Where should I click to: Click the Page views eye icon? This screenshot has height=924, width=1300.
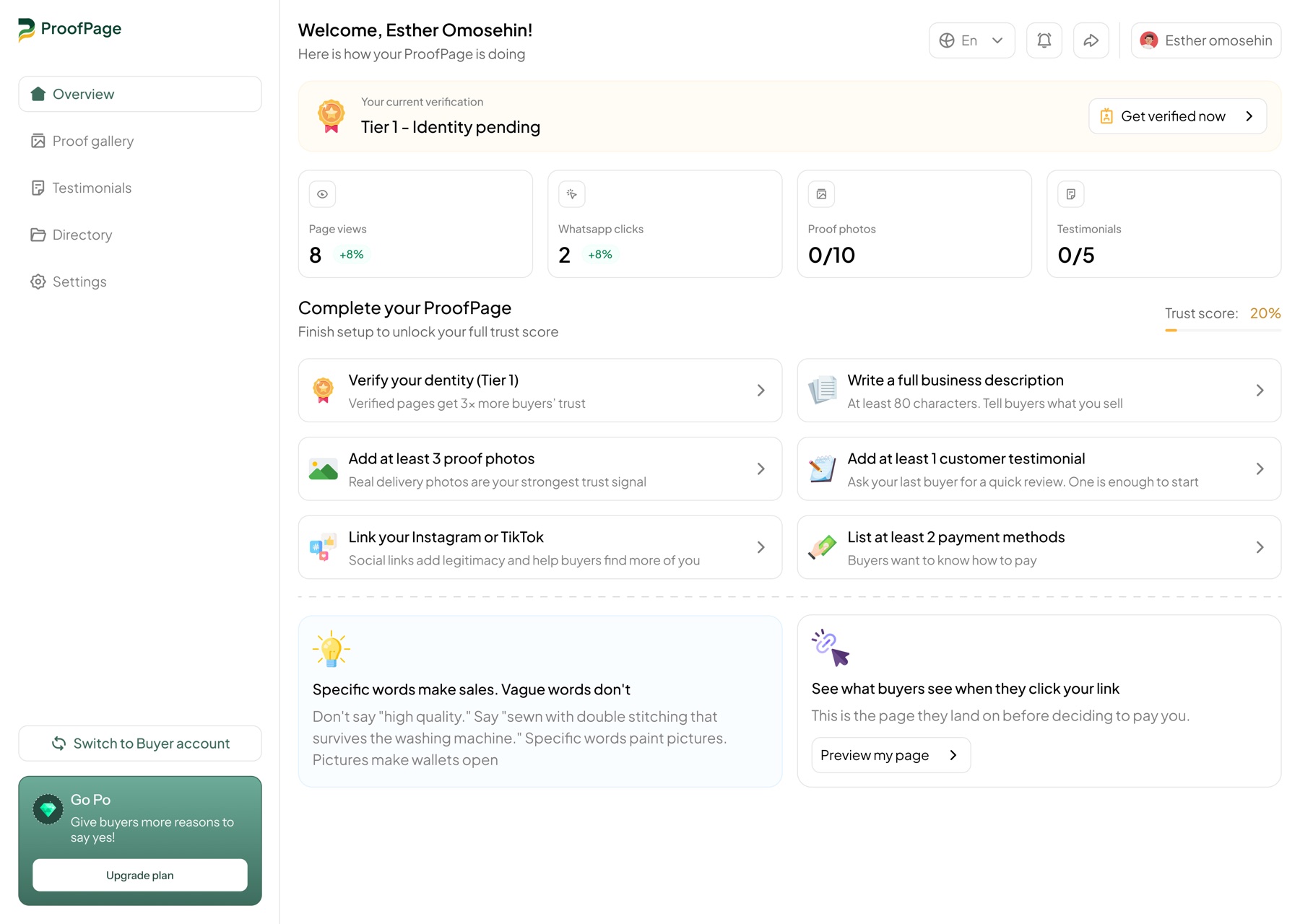click(323, 194)
